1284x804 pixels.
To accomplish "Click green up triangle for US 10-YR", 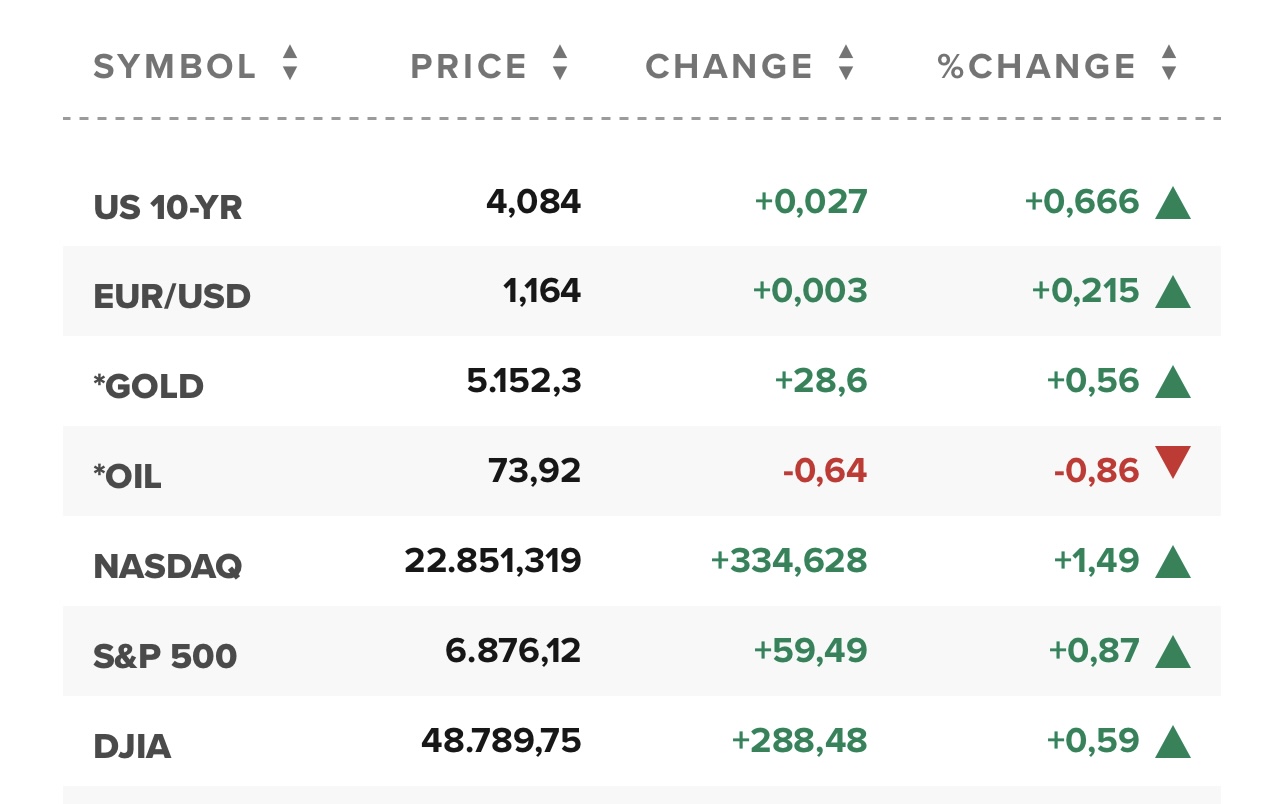I will [x=1173, y=203].
